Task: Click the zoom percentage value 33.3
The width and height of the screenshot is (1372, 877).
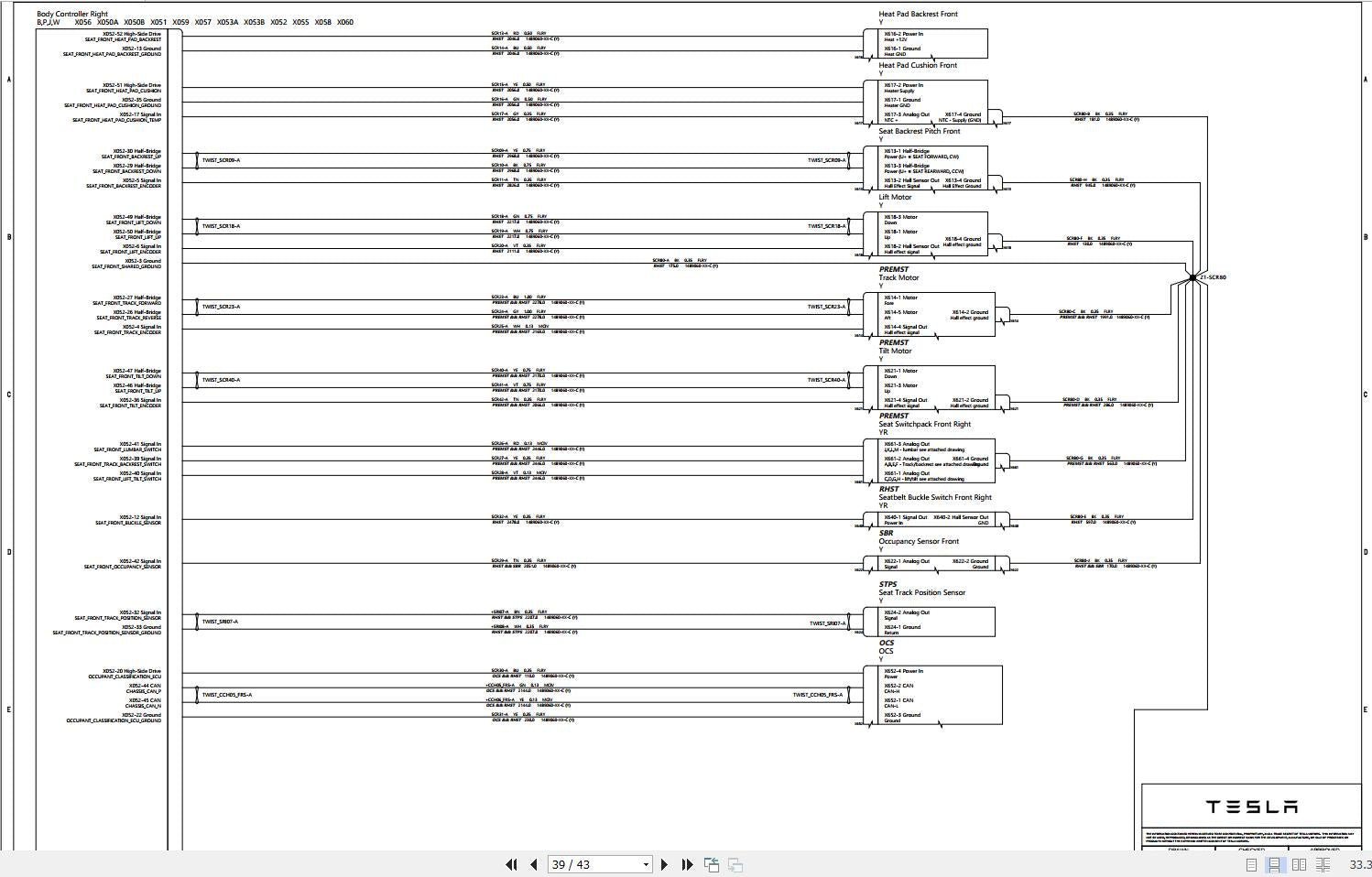Action: tap(1359, 864)
